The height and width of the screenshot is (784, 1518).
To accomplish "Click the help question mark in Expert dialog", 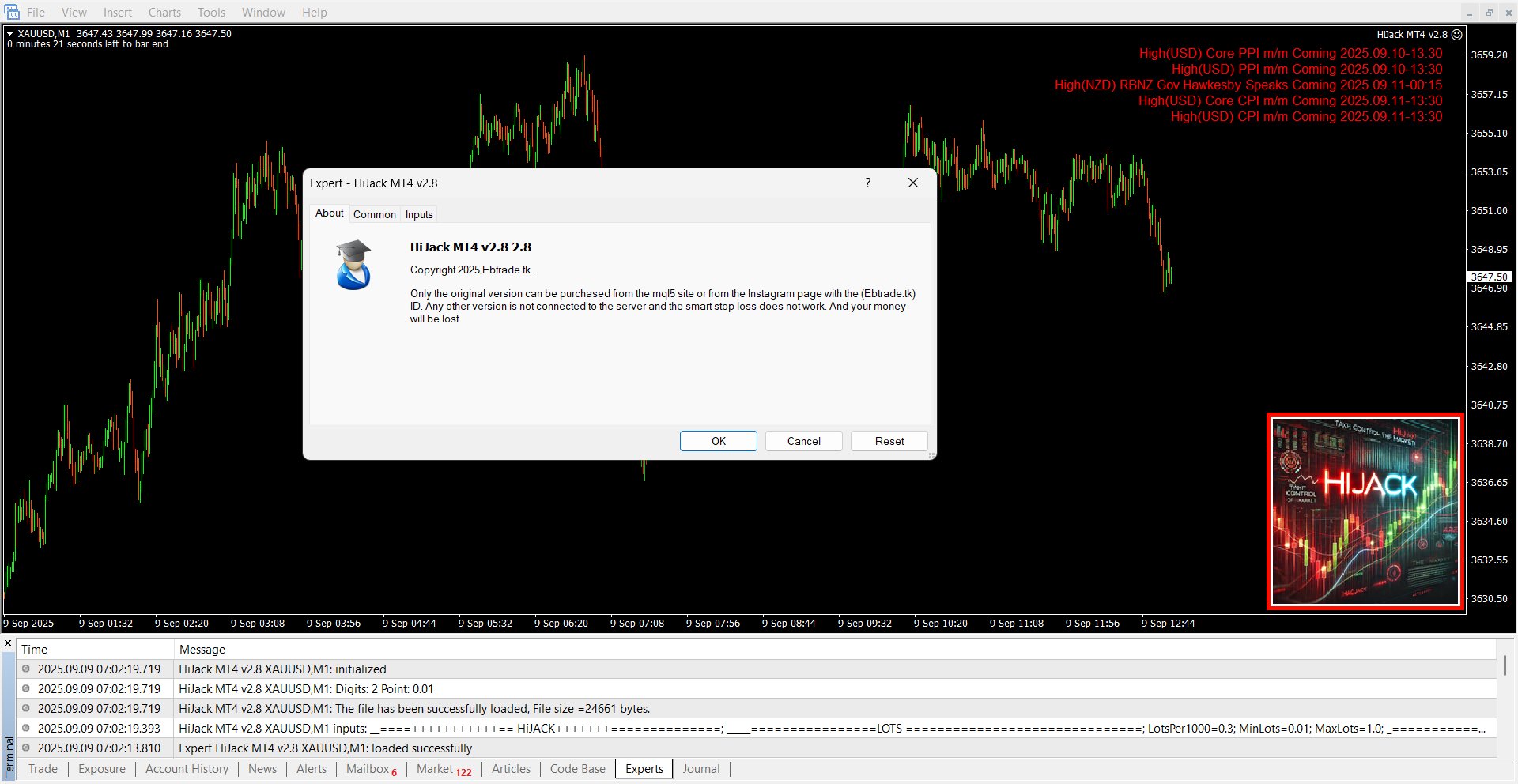I will tap(867, 183).
